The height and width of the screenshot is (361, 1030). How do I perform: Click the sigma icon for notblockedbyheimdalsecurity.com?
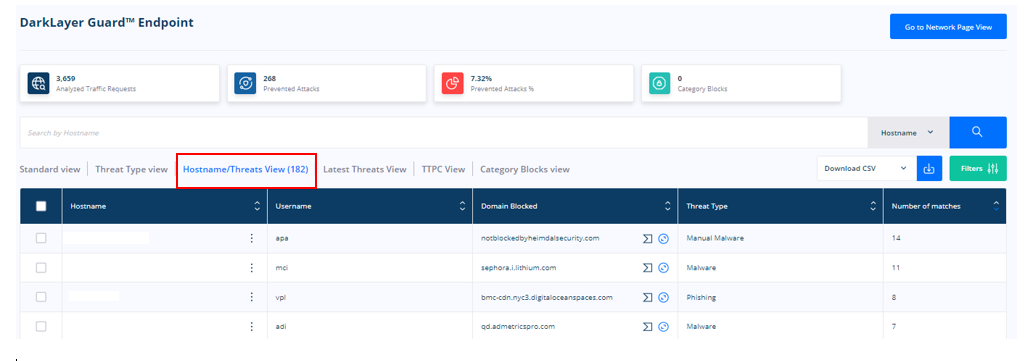point(647,238)
